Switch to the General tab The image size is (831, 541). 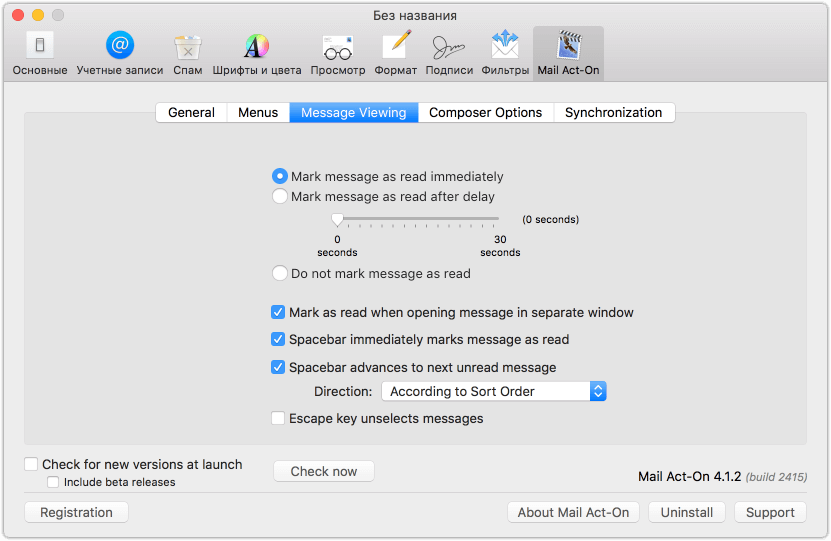click(191, 112)
